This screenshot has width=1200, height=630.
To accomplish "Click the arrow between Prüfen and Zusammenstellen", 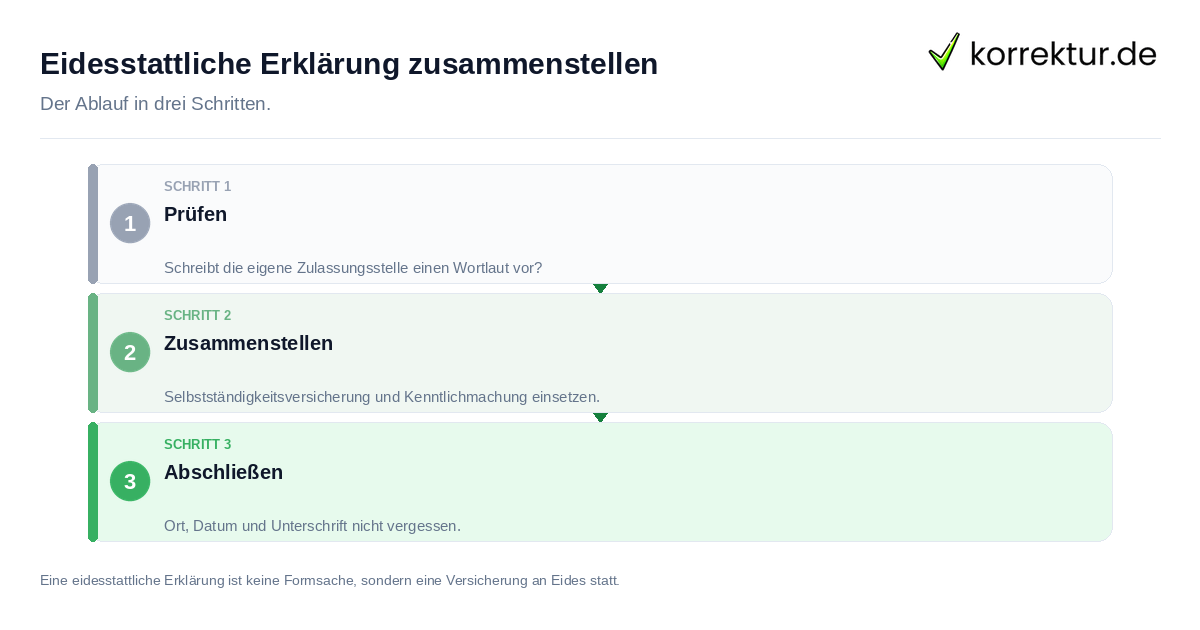I will 600,288.
